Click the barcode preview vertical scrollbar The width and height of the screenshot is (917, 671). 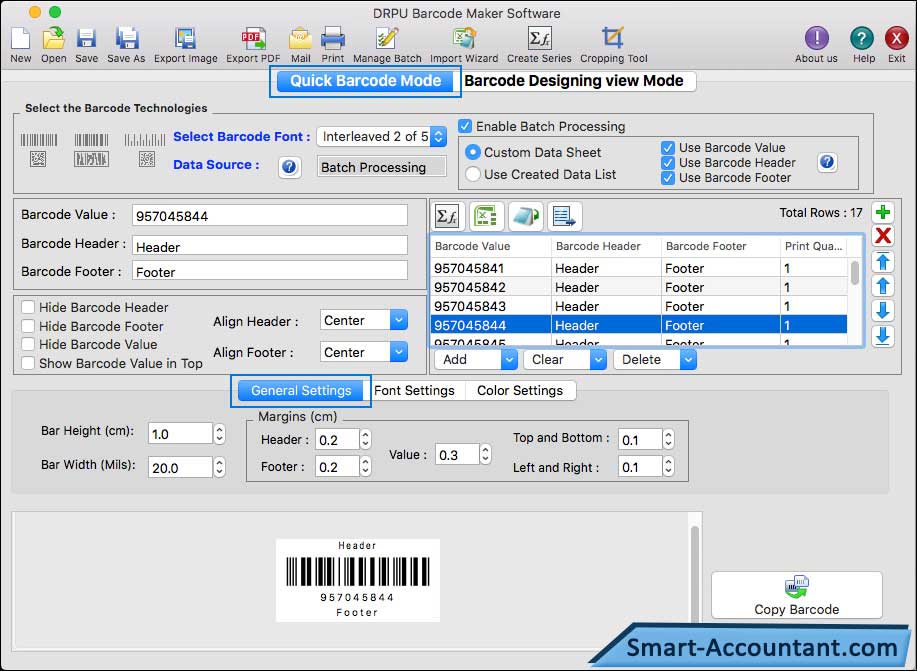pos(695,576)
